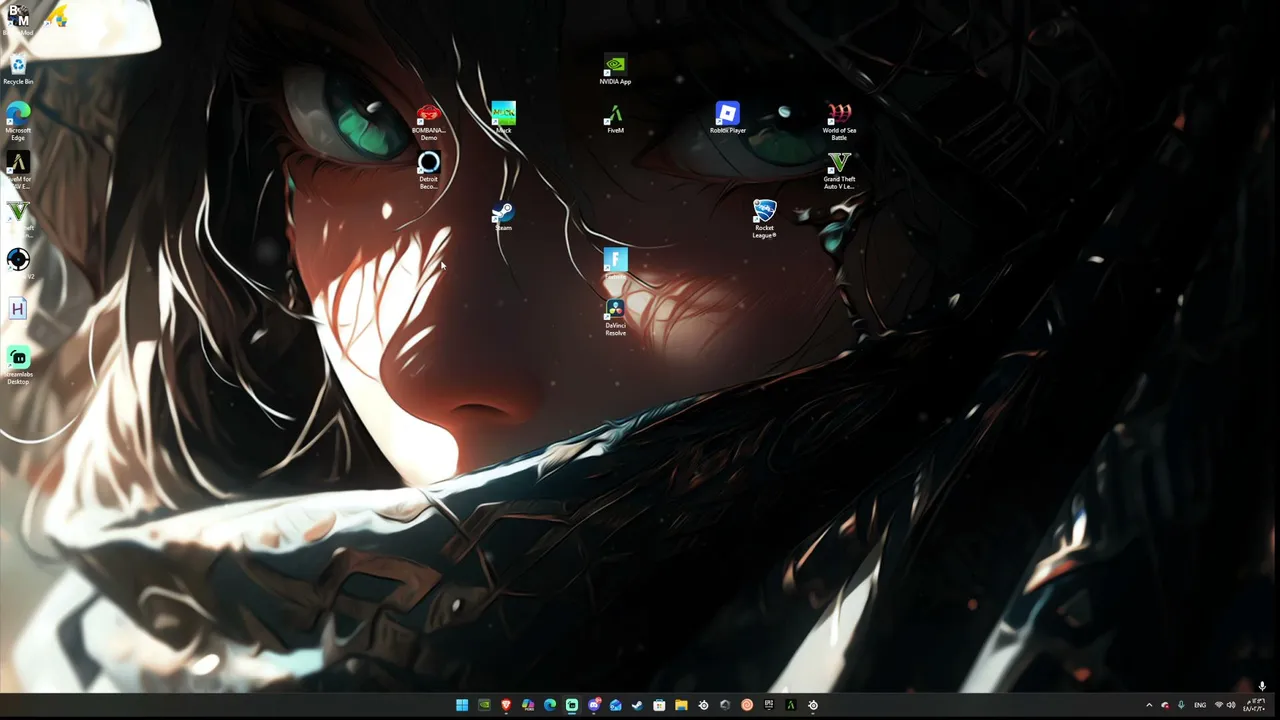Open the network quick settings icon
This screenshot has width=1280, height=720.
click(x=1218, y=705)
